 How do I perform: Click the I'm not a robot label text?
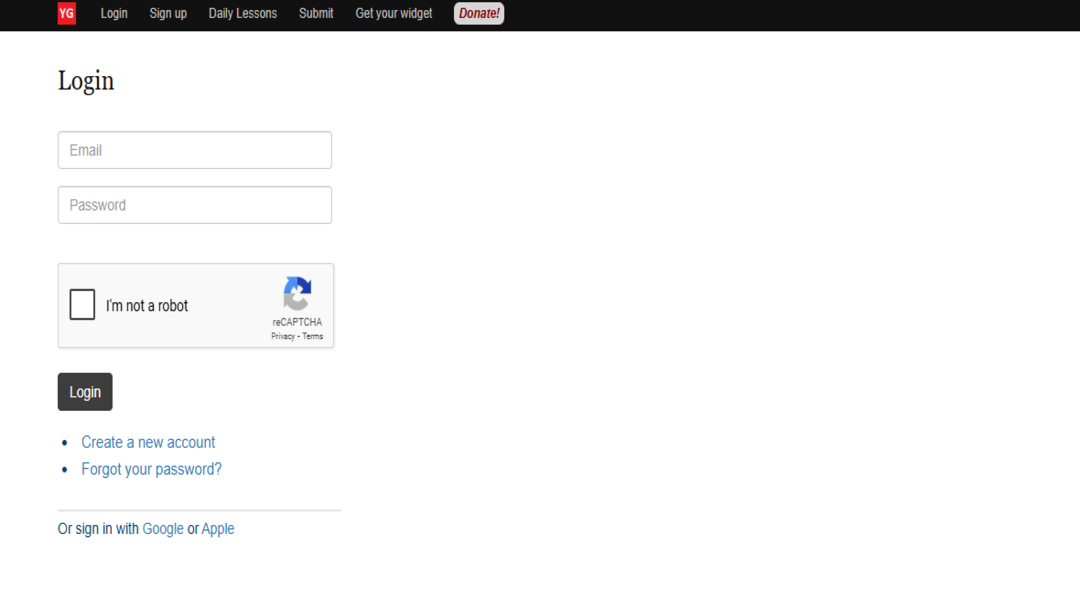(147, 306)
